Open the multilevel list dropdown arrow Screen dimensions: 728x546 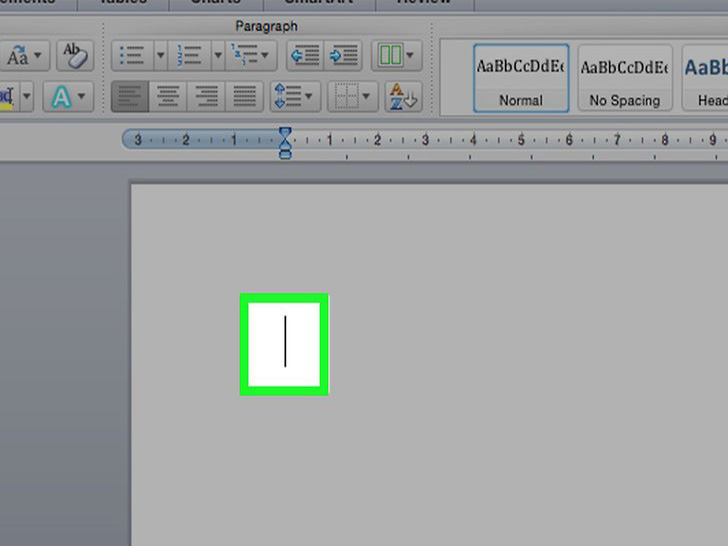pos(265,56)
